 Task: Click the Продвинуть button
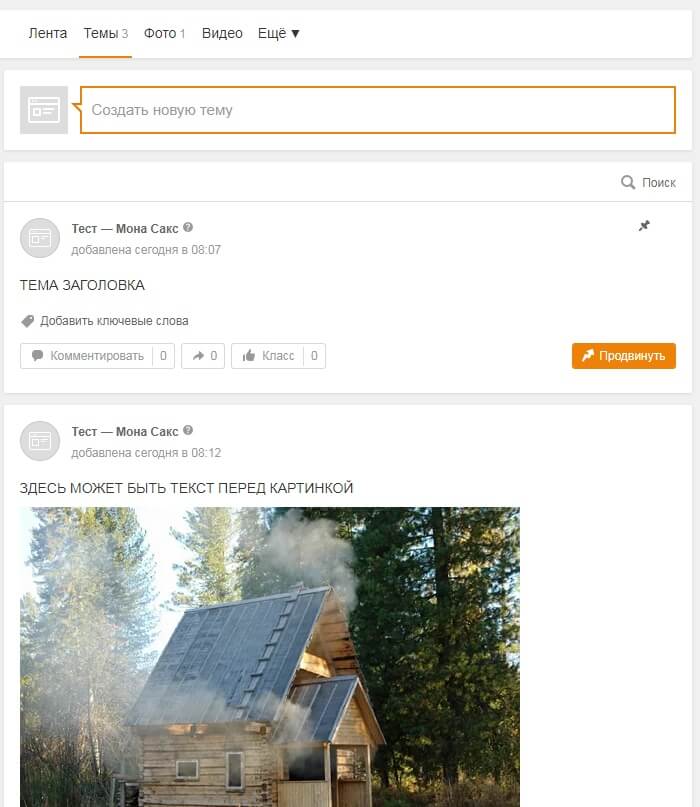tap(624, 356)
